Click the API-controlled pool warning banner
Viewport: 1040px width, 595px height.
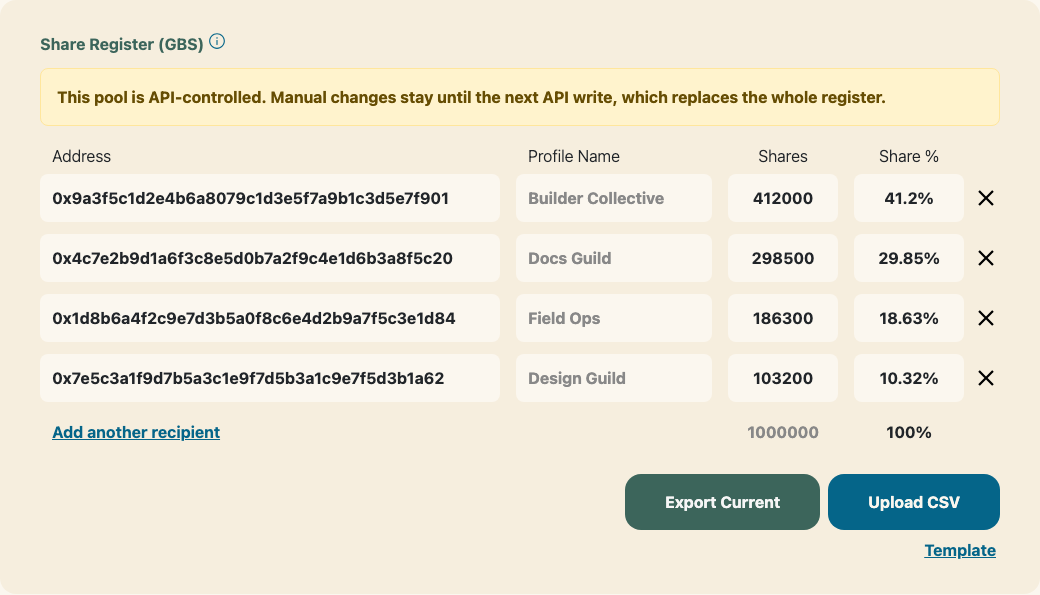(519, 97)
